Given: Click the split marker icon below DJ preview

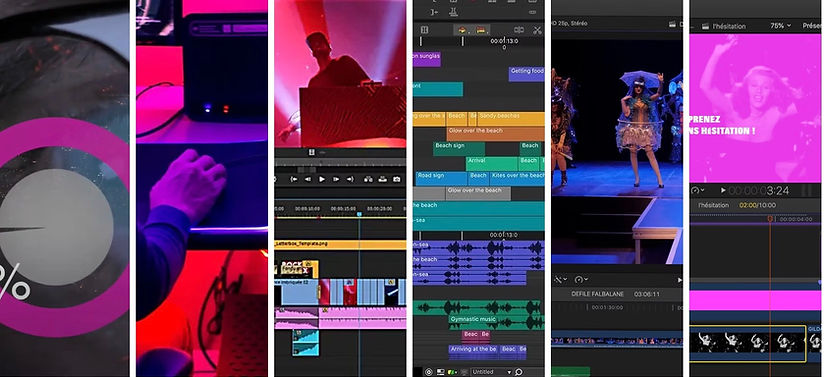Looking at the screenshot, I should pyautogui.click(x=312, y=152).
